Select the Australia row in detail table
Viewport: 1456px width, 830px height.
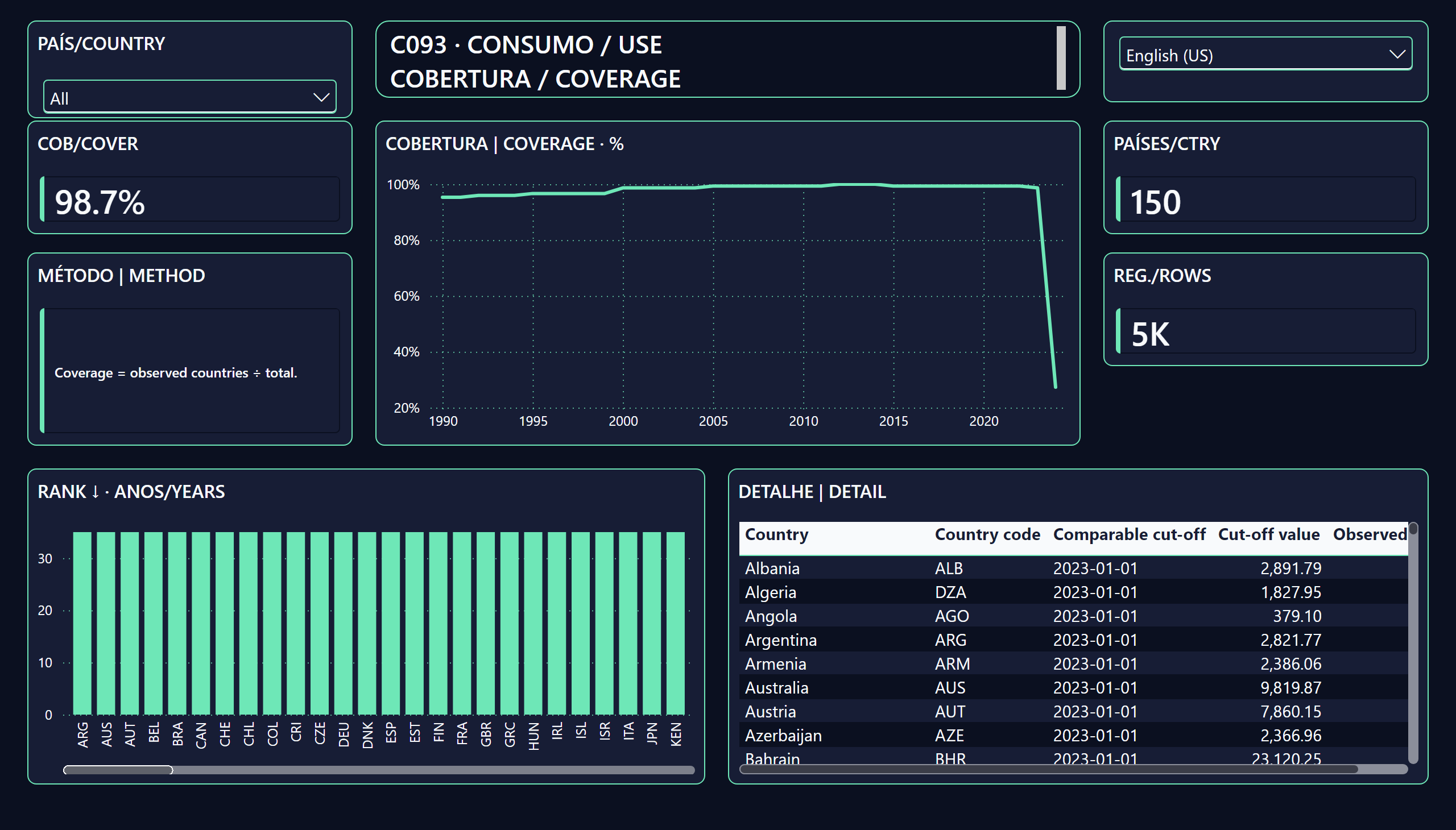click(x=1073, y=687)
